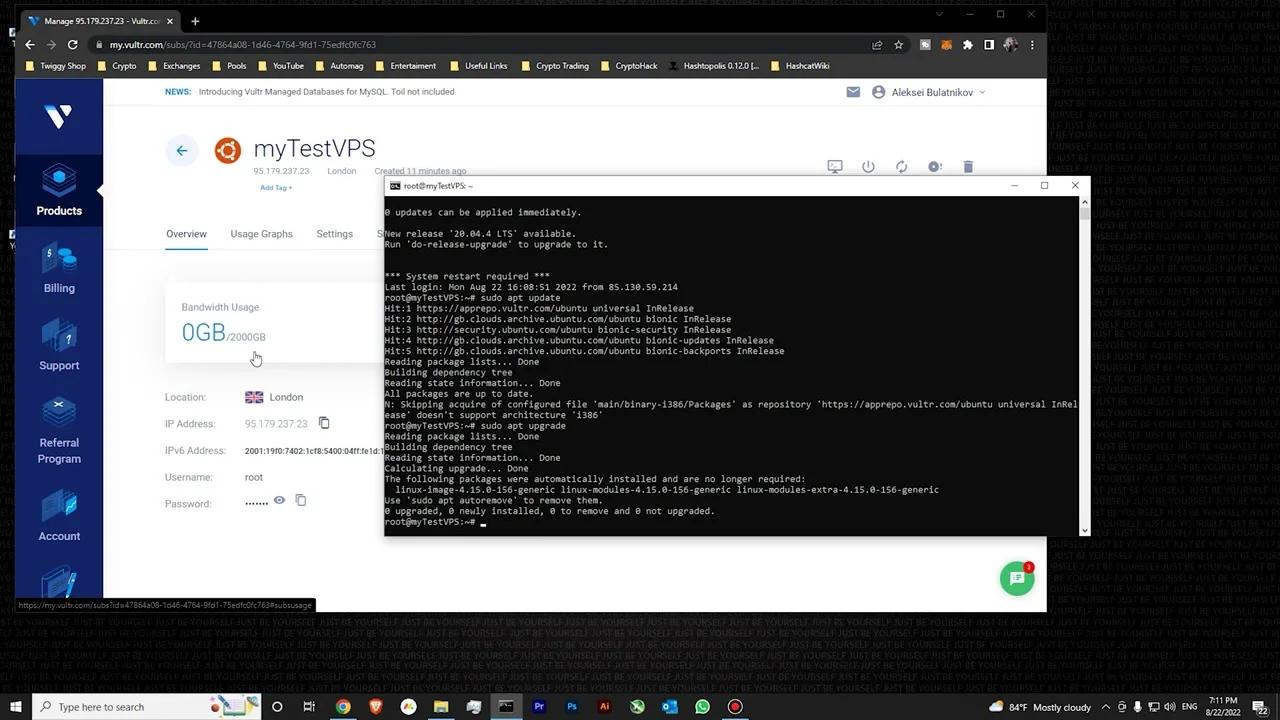The width and height of the screenshot is (1280, 720).
Task: Open the server console icon
Action: [x=835, y=166]
